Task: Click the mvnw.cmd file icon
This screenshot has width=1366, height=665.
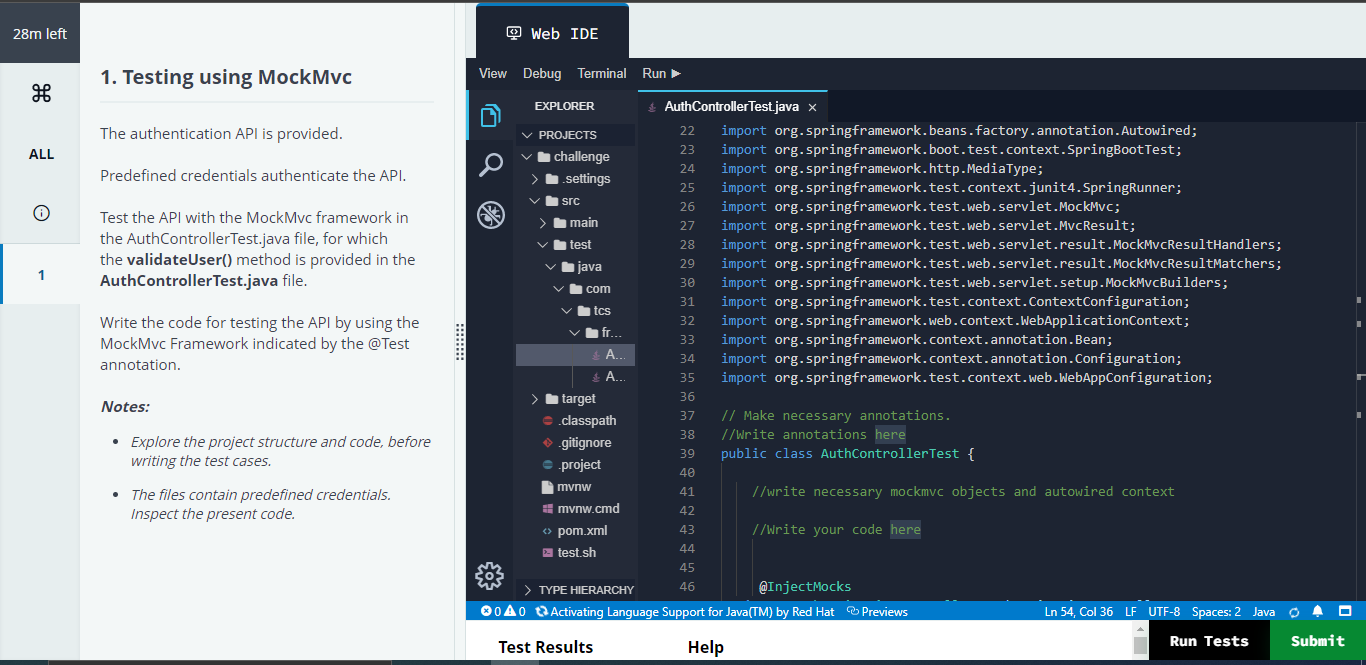Action: [x=547, y=509]
